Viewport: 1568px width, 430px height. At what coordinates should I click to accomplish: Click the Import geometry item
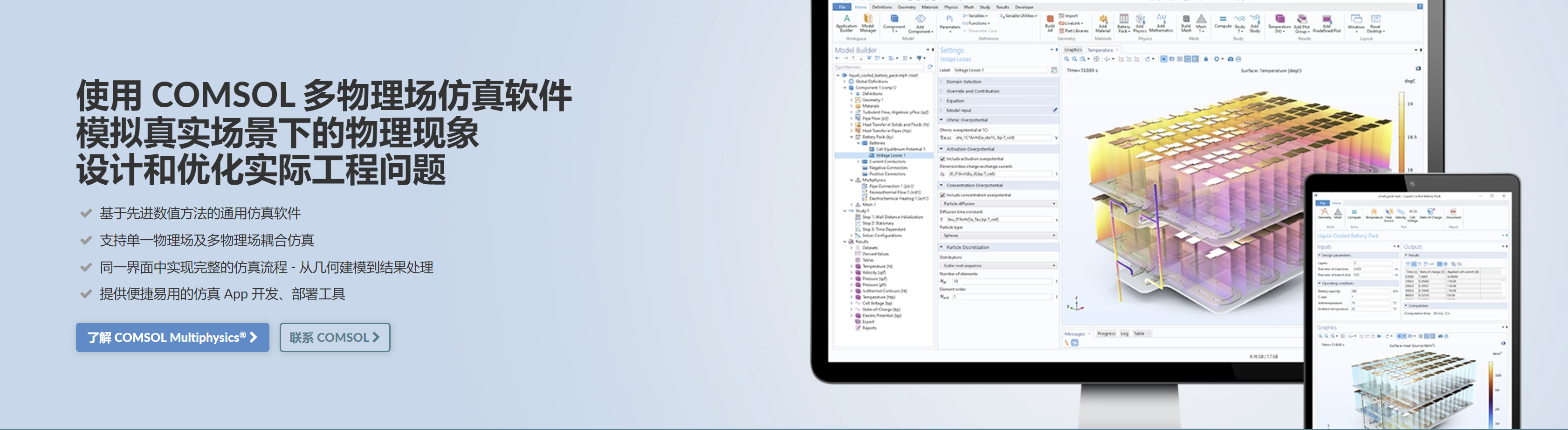point(1068,16)
